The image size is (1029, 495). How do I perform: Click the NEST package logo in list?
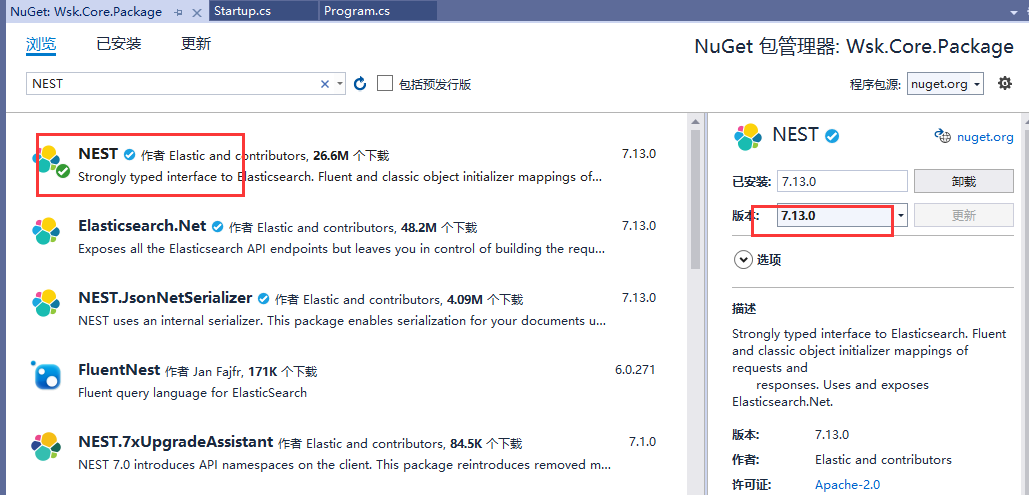pos(48,160)
